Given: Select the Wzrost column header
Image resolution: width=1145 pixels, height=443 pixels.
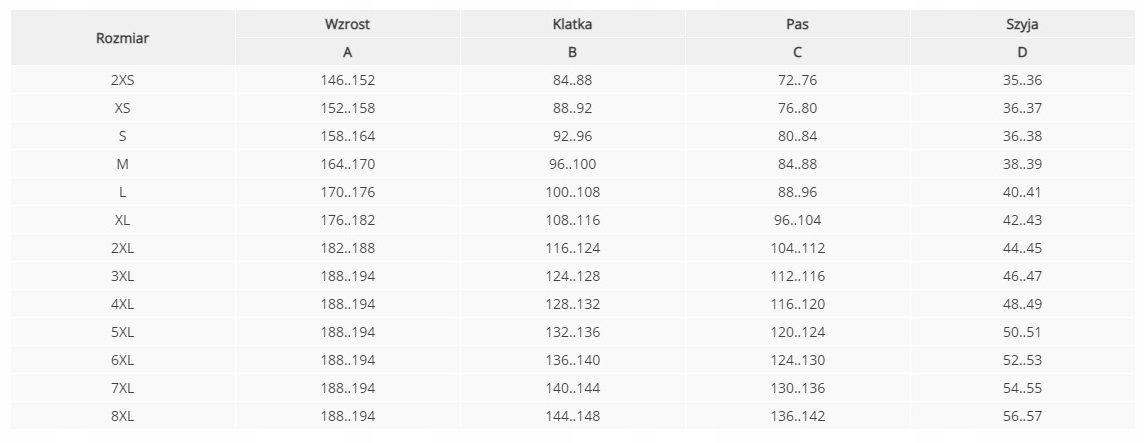Looking at the screenshot, I should [348, 24].
